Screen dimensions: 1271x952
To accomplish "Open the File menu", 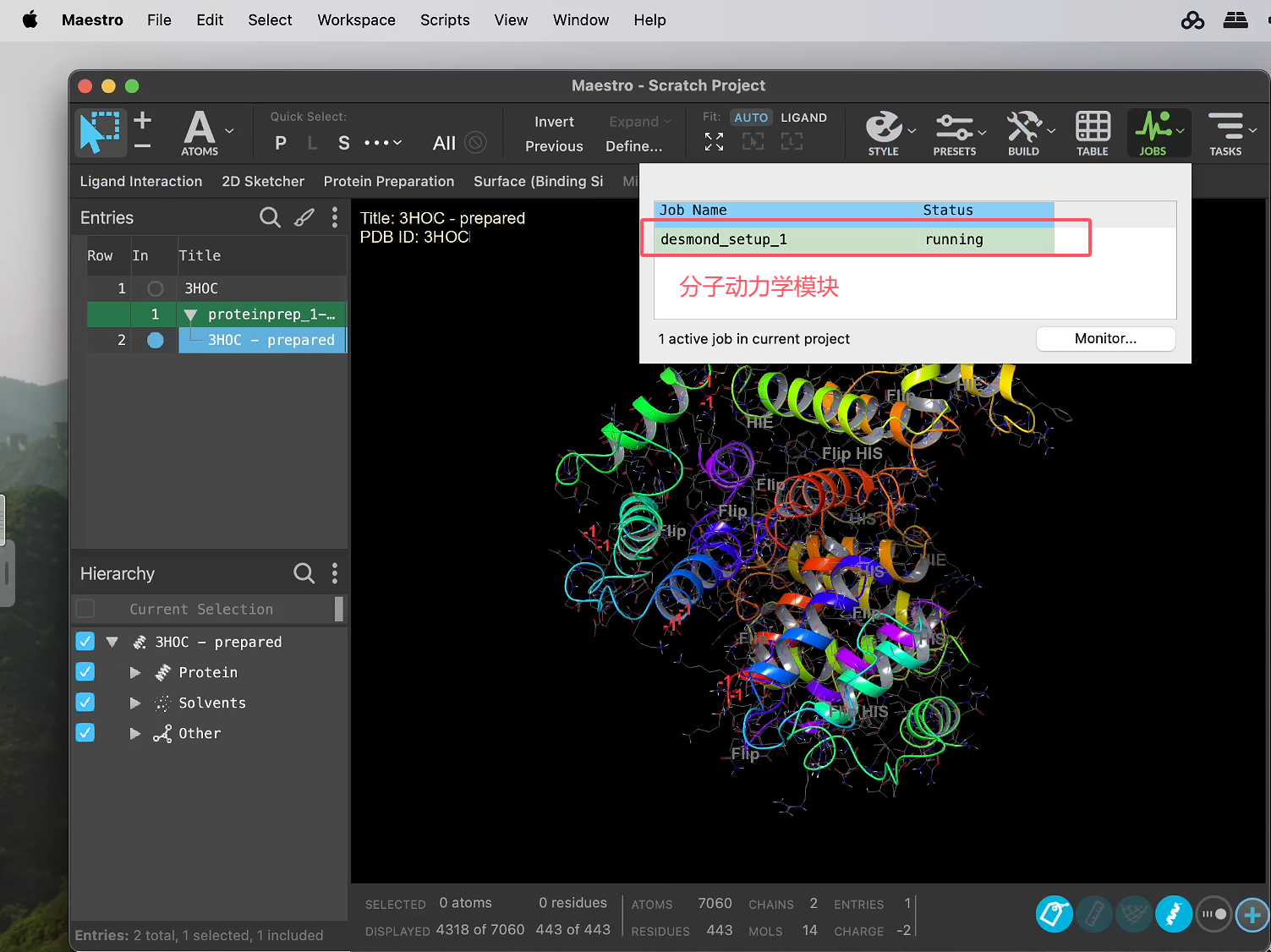I will tap(159, 19).
